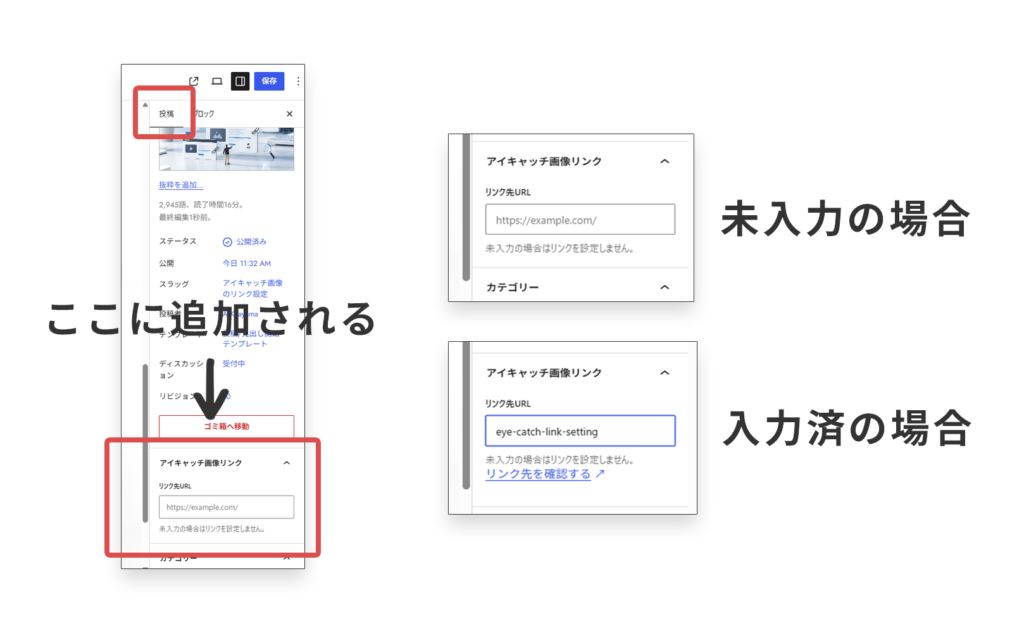Image resolution: width=1024 pixels, height=633 pixels.
Task: Click the 受付中 discussion setting
Action: tap(234, 363)
